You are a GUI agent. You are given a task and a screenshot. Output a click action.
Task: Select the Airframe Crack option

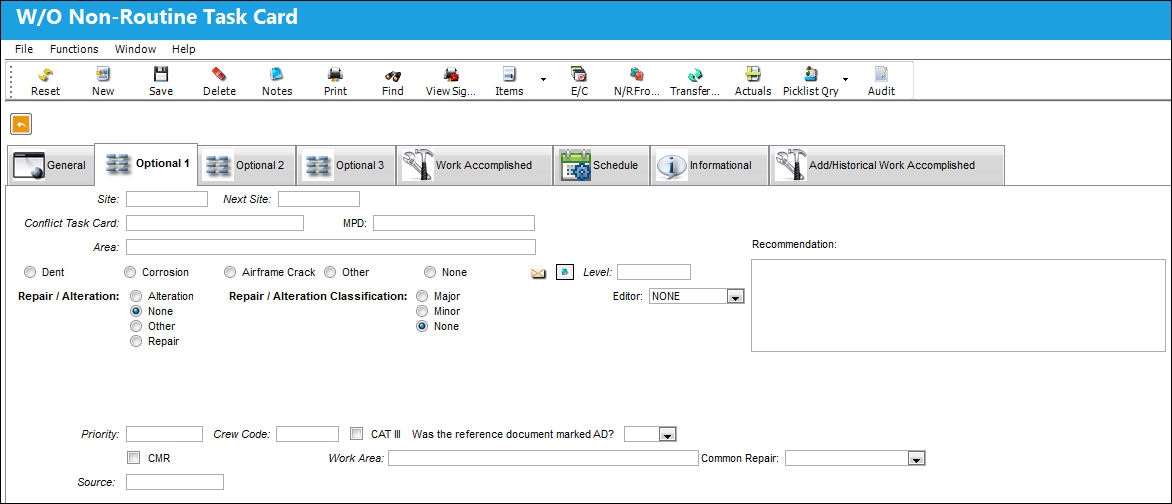point(230,272)
